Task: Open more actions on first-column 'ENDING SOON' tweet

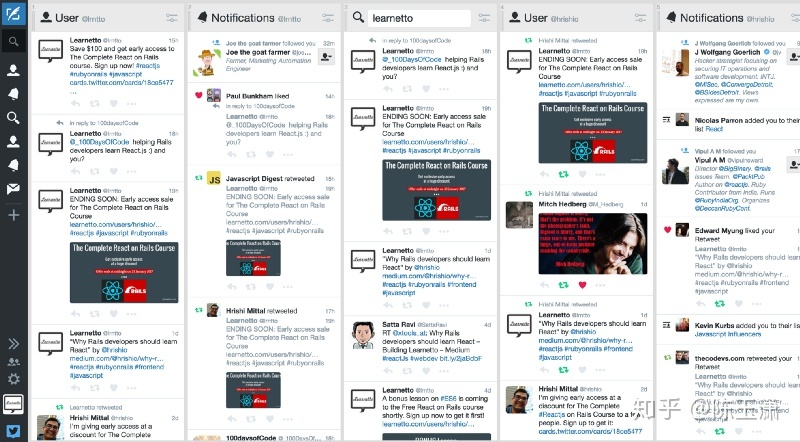Action: click(132, 313)
